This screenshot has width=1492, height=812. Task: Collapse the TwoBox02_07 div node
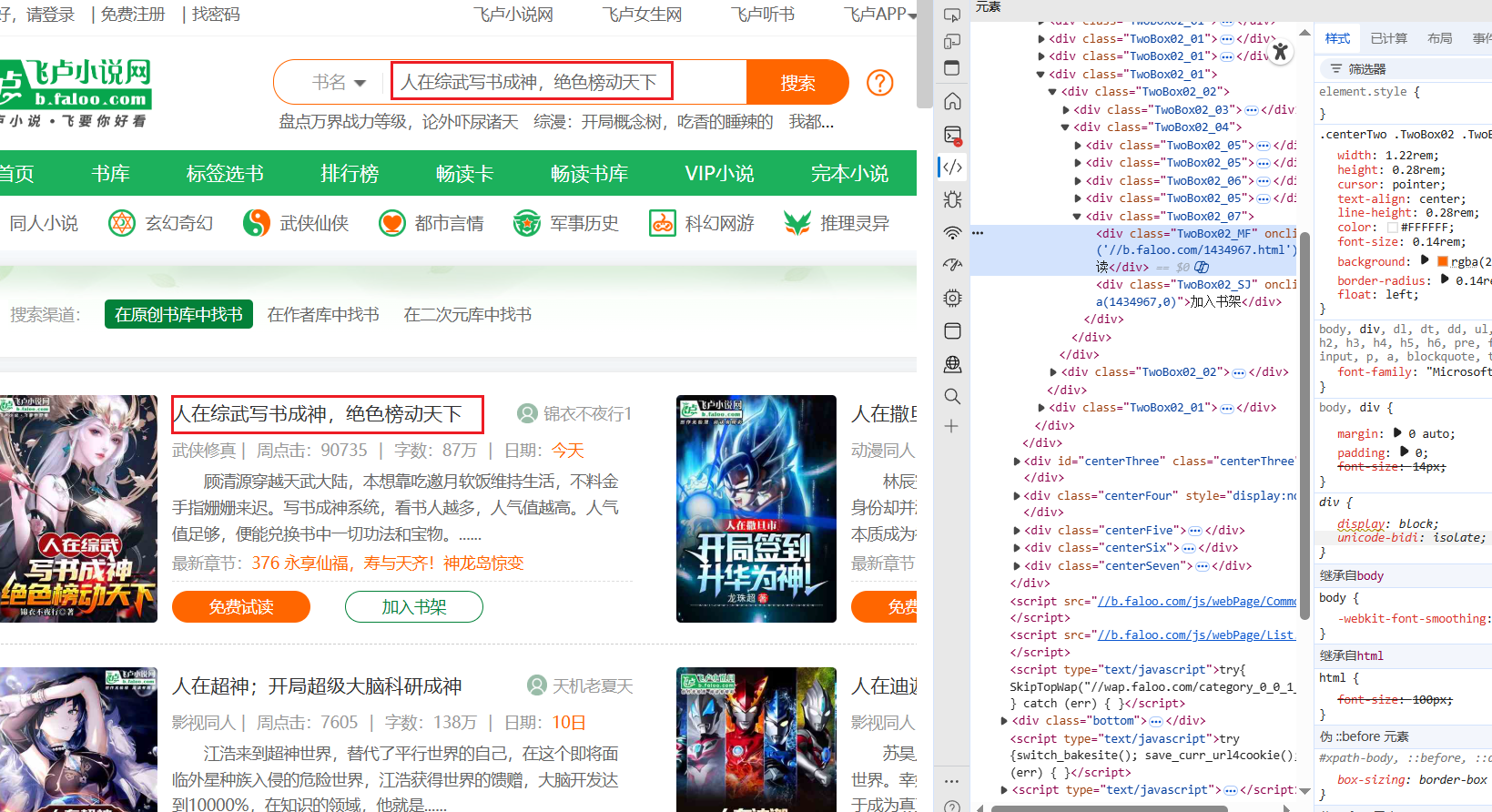pos(1078,217)
